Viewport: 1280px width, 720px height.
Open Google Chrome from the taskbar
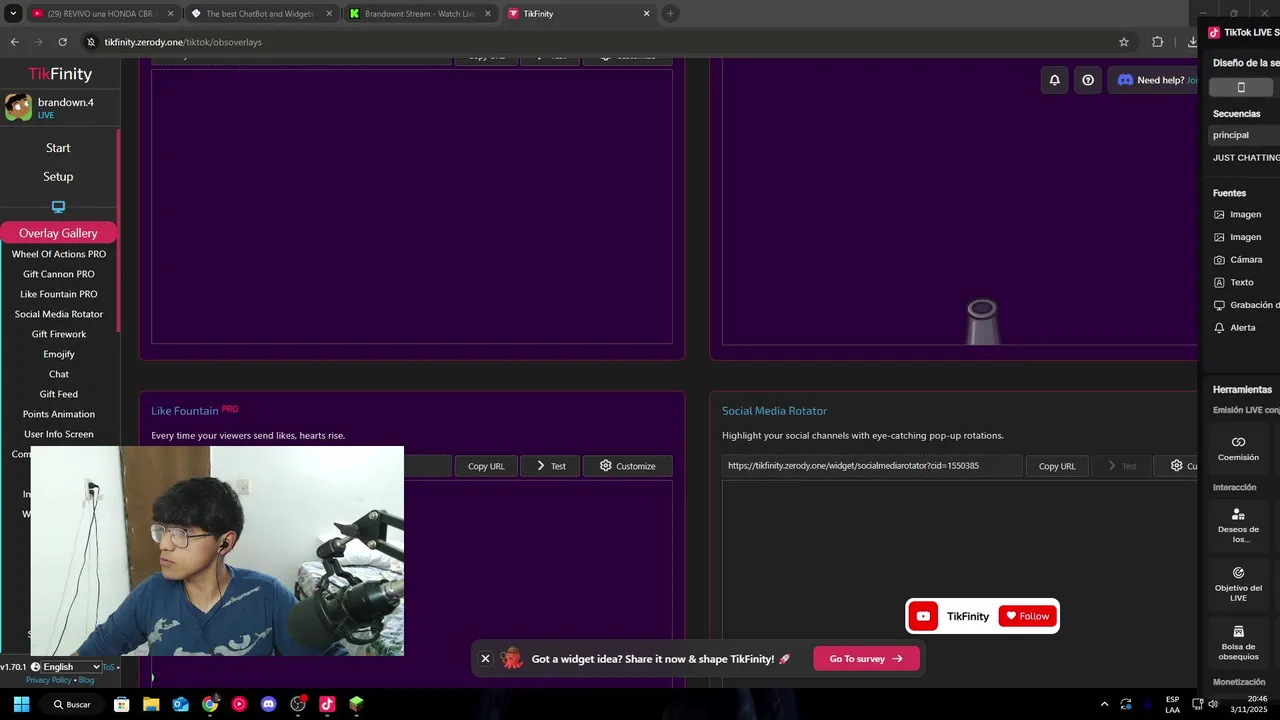pos(210,704)
